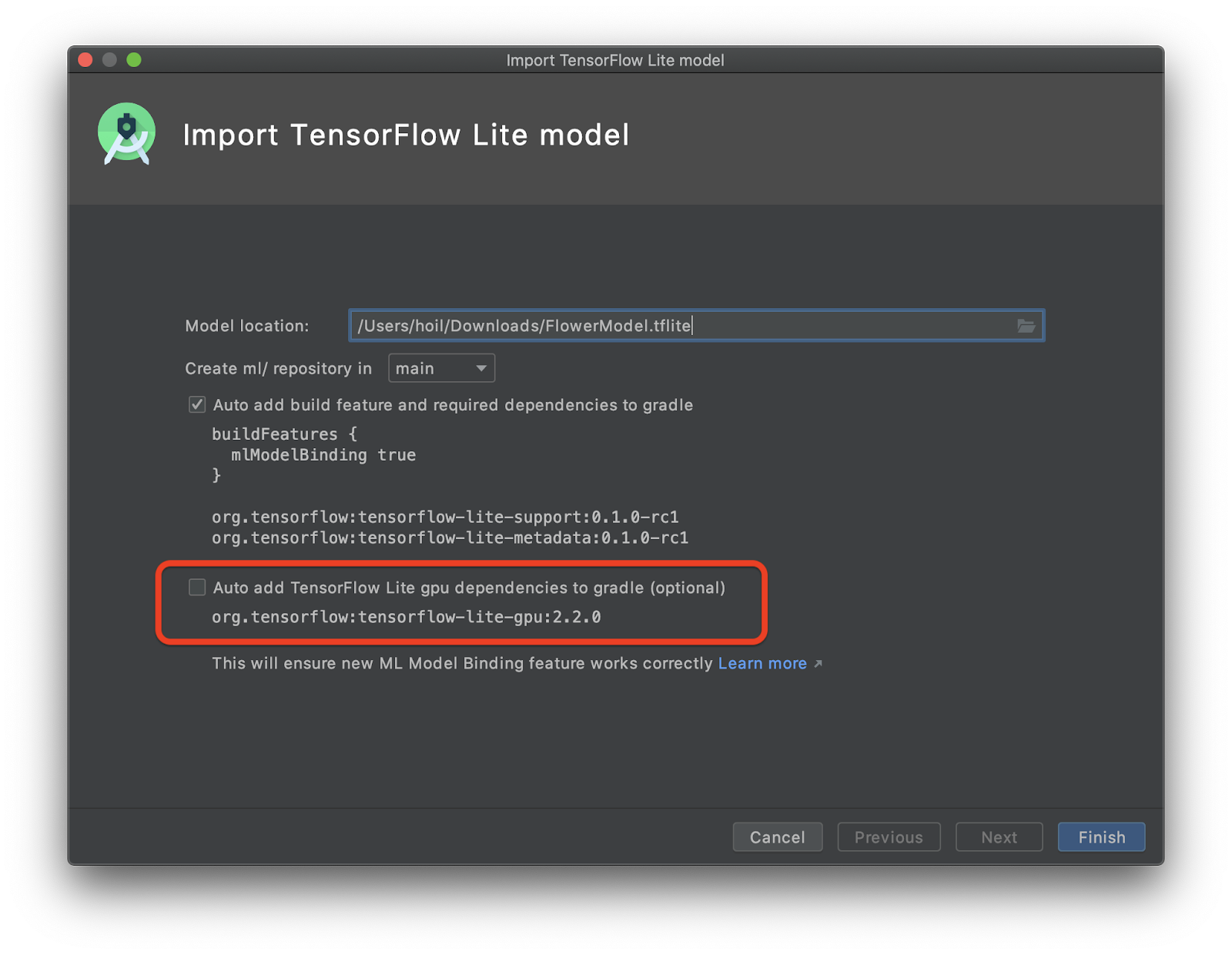Click the window title bar text
Screen dimensions: 1232x955
coord(614,60)
